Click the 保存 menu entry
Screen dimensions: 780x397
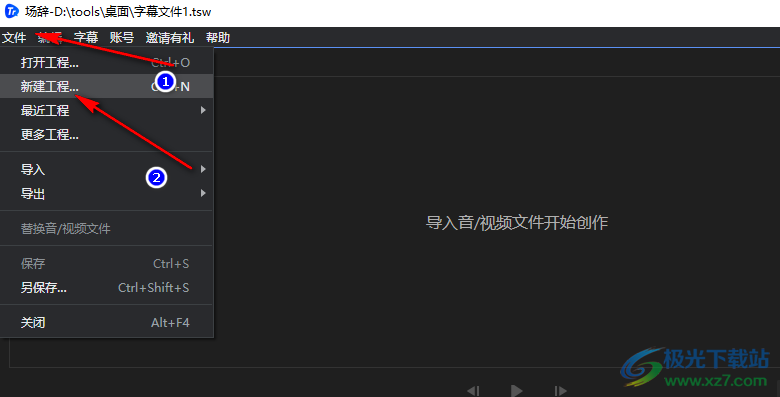click(106, 264)
